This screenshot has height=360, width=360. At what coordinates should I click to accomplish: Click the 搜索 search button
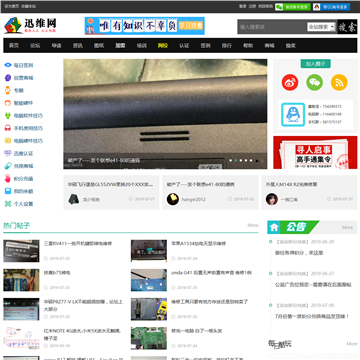tap(347, 27)
